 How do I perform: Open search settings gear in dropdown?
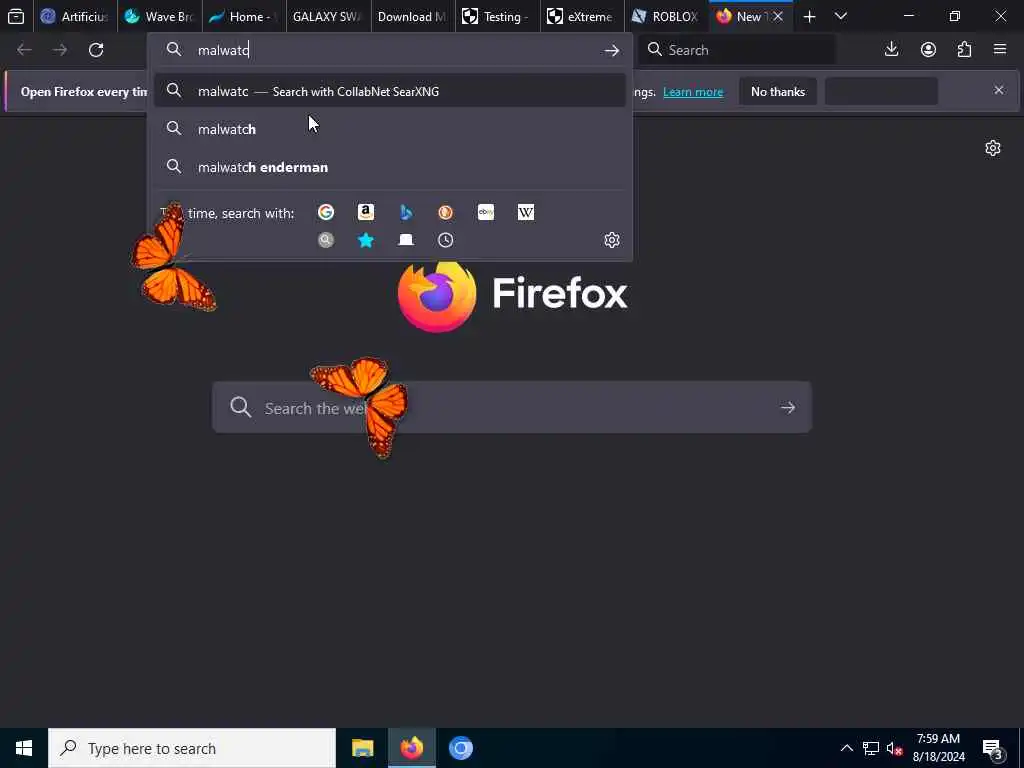pyautogui.click(x=612, y=240)
